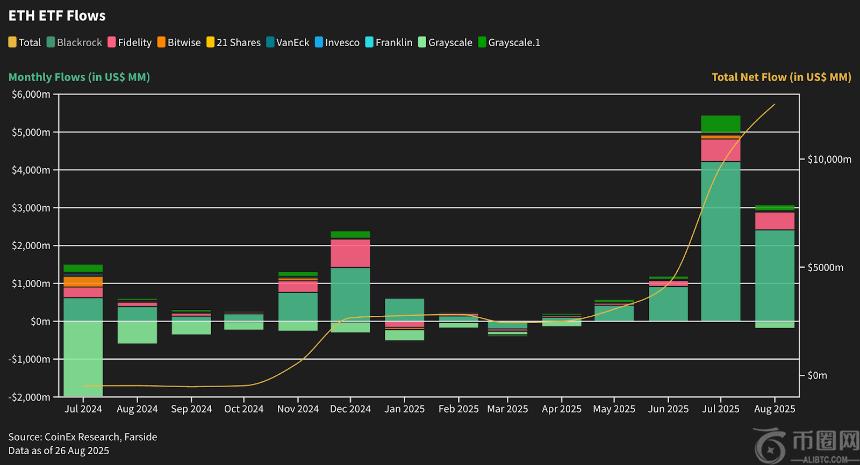Click the Total Net Flow axis title

pos(781,77)
